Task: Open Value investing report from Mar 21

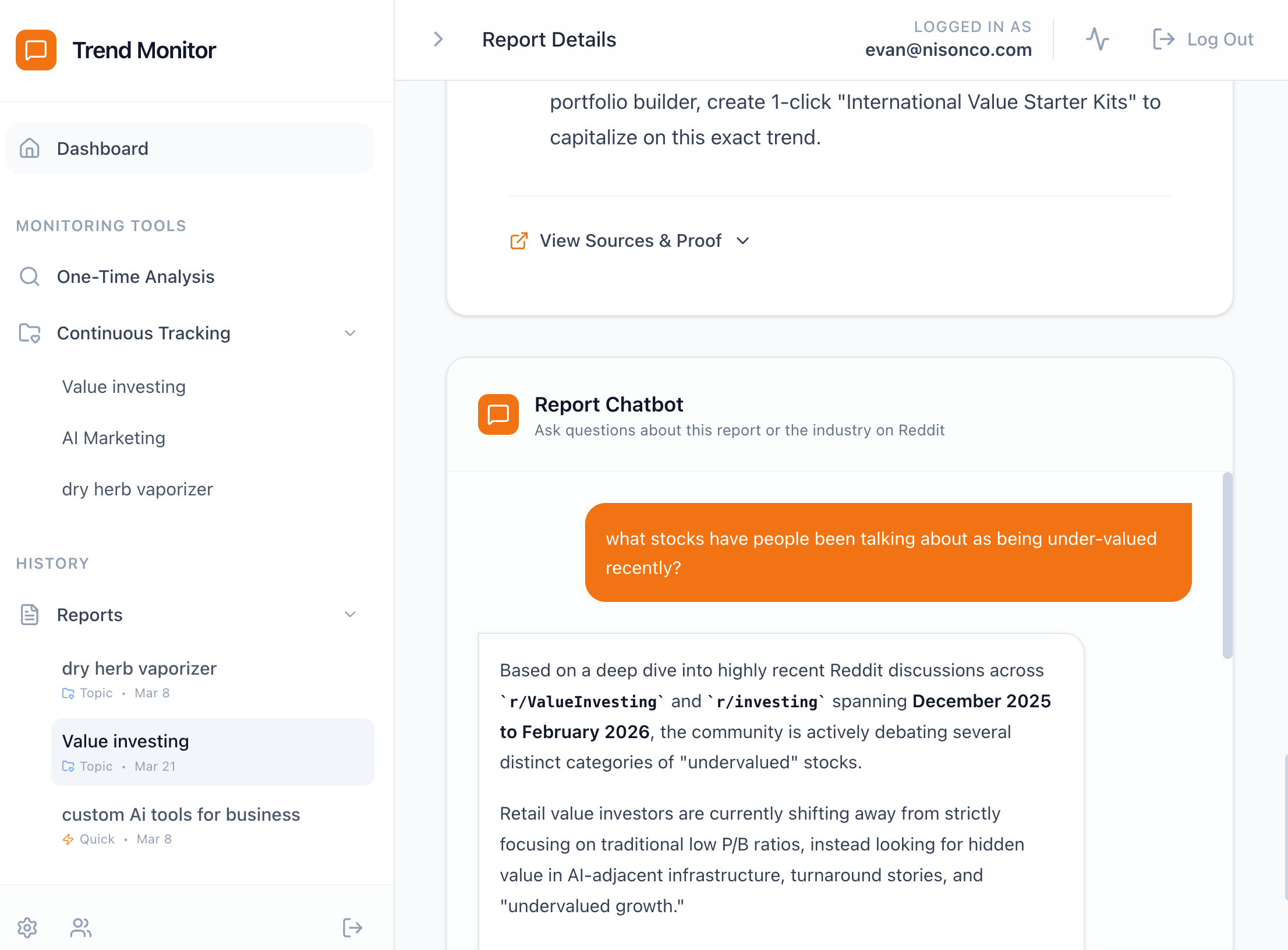Action: pyautogui.click(x=213, y=752)
